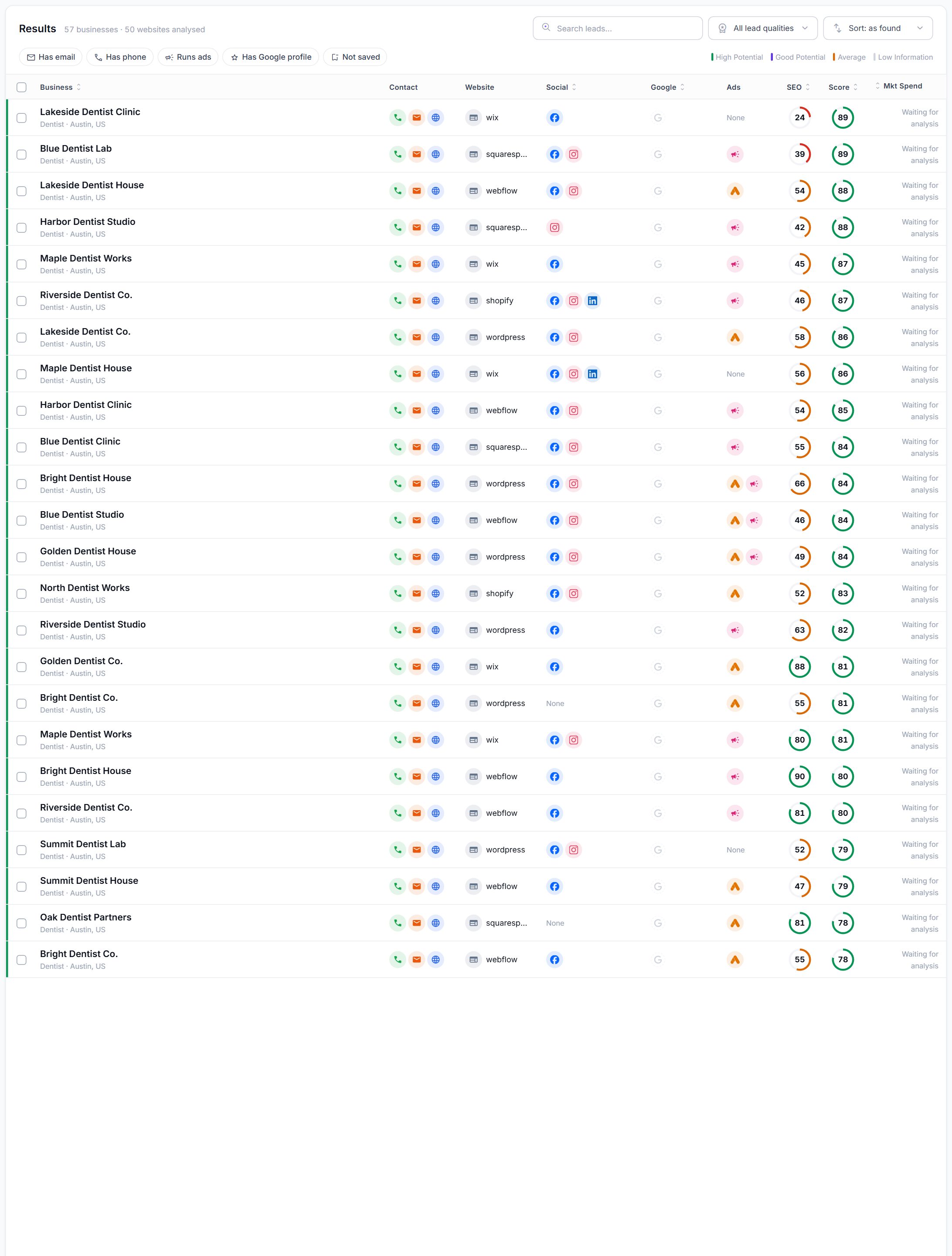Click megaphone ads icon for Bright Dentist House wordpress row
Image resolution: width=952 pixels, height=1256 pixels.
tap(754, 484)
